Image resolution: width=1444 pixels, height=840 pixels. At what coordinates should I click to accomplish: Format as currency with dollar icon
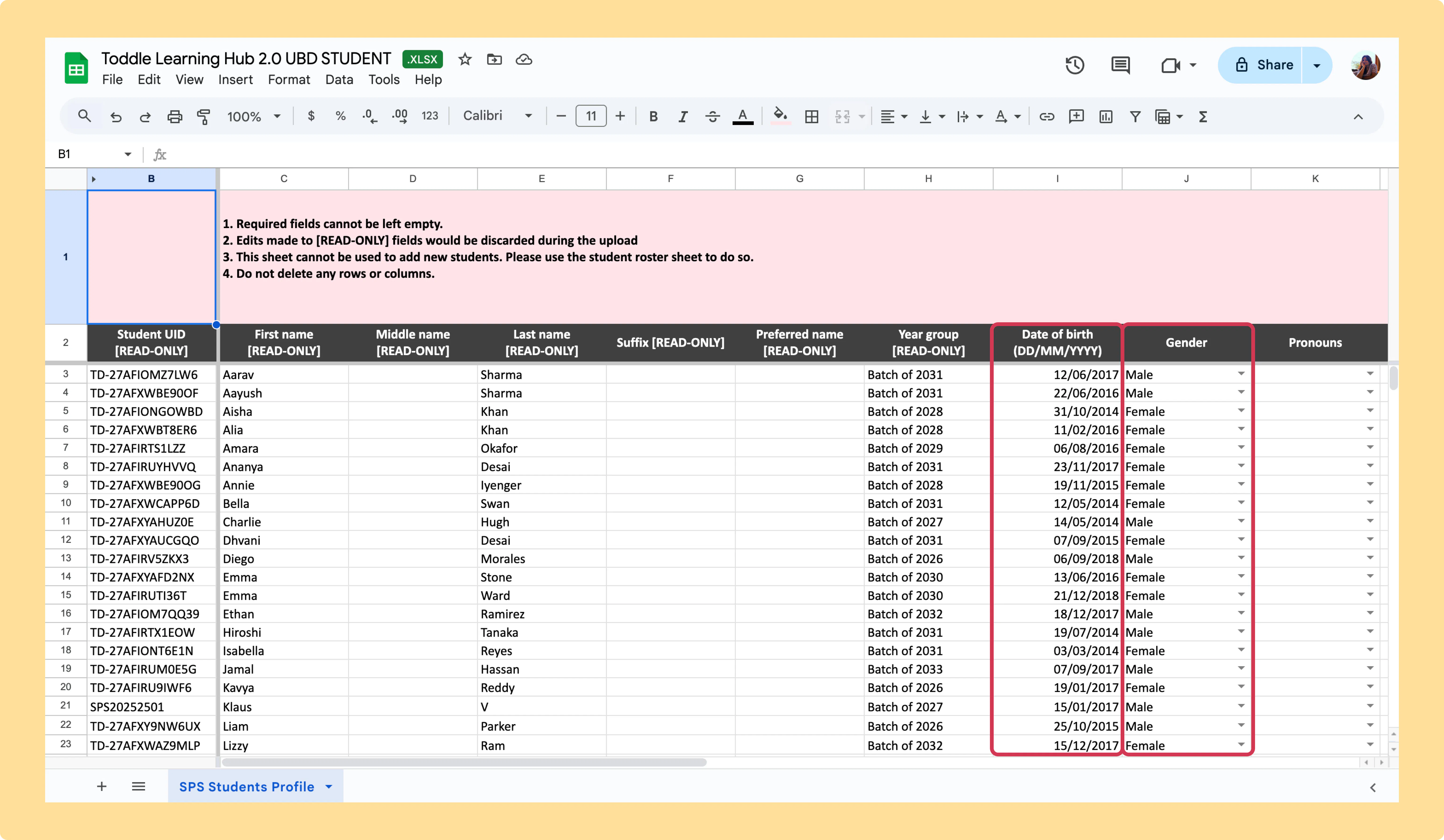(x=311, y=116)
